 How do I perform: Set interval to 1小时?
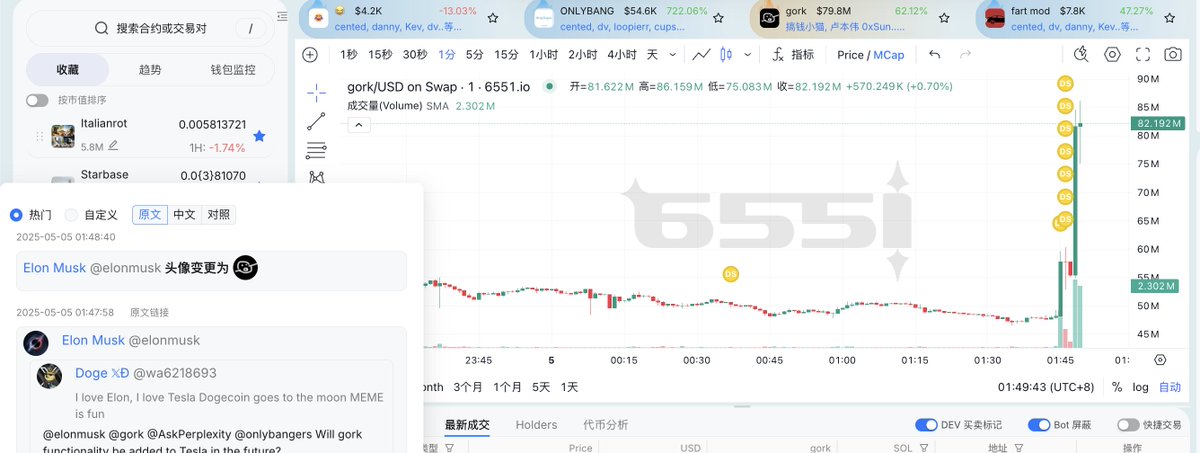point(543,55)
